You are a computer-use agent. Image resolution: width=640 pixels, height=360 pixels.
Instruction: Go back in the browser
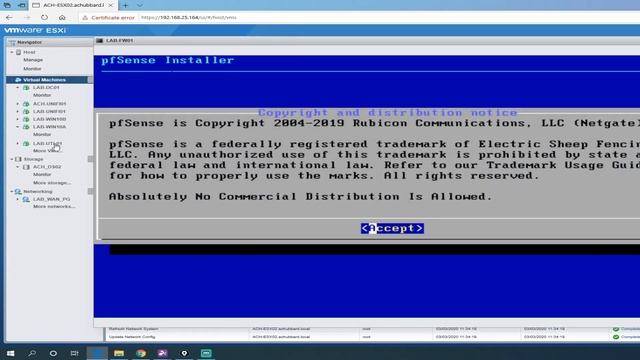[9, 18]
